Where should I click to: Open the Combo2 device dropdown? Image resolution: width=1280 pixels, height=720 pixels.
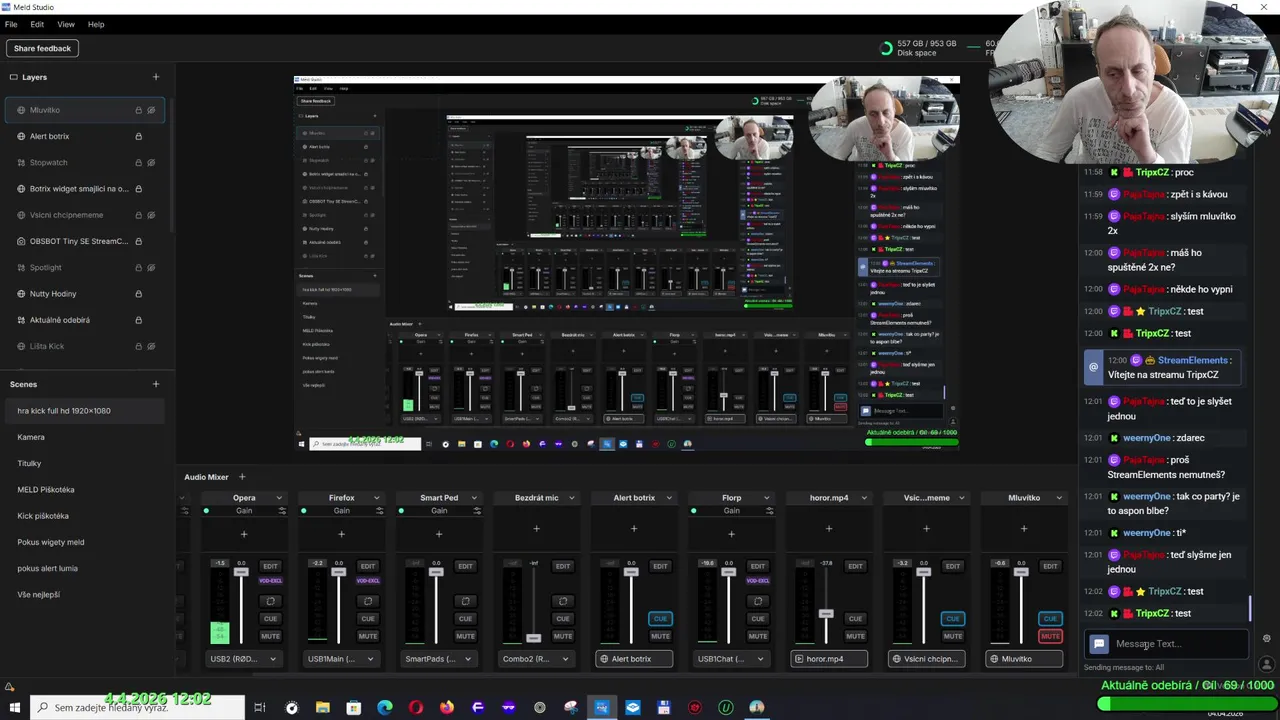coord(536,659)
